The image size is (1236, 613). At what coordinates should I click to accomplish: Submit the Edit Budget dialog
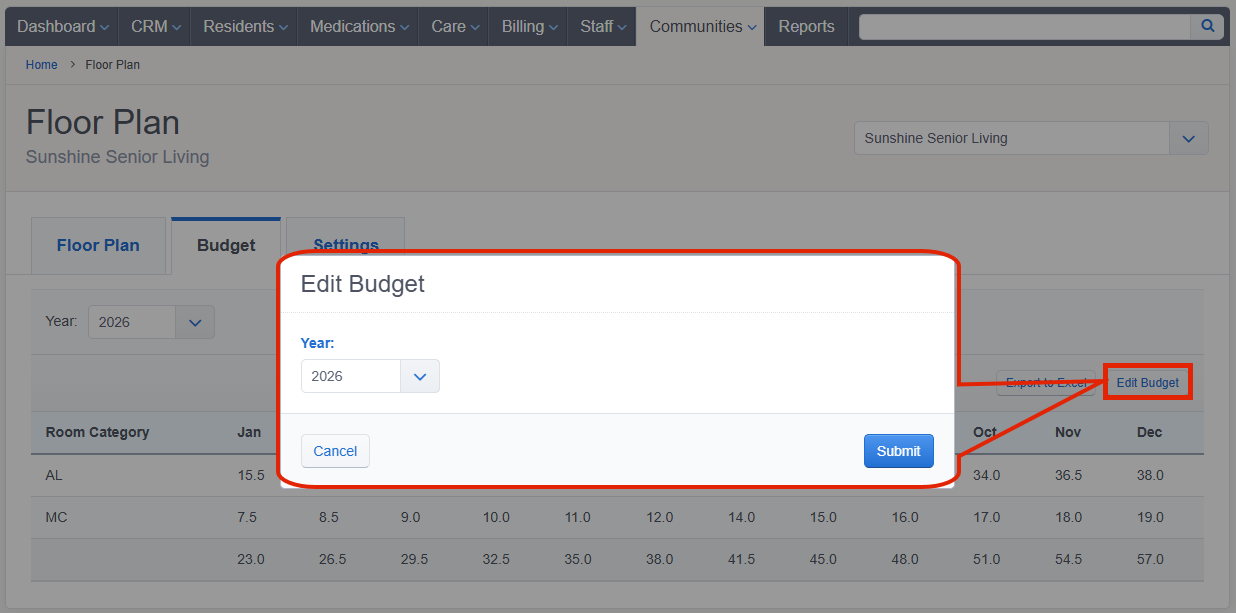[899, 451]
